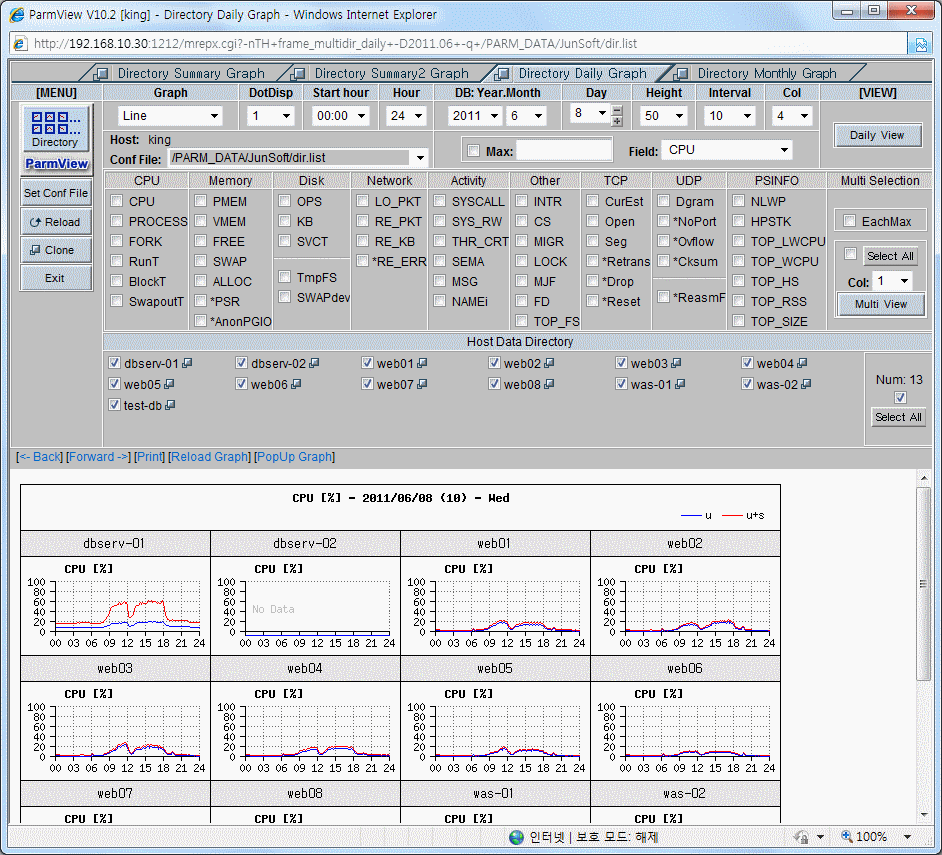The height and width of the screenshot is (855, 942).
Task: Click the scroll-up arrow of the graph pane
Action: pos(923,478)
